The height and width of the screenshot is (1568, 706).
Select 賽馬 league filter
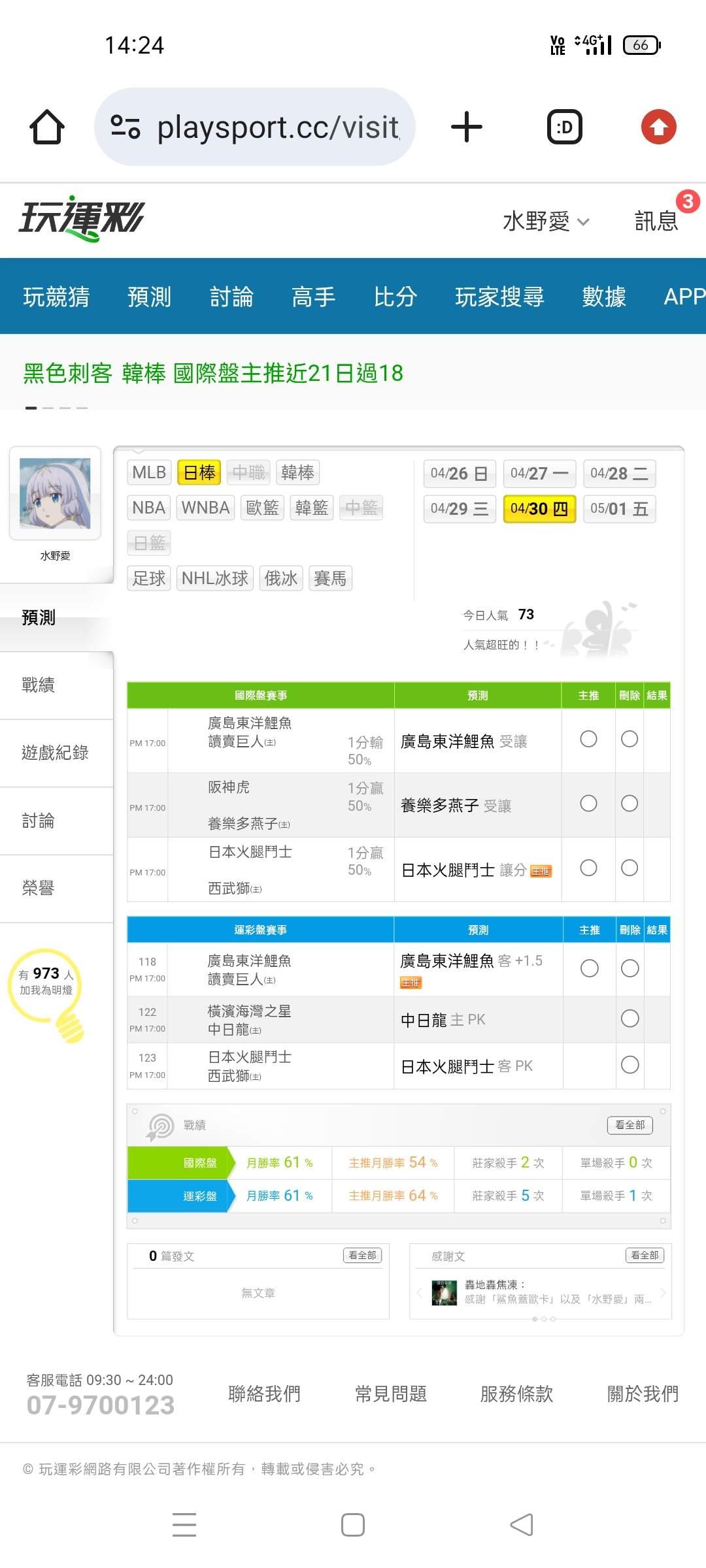pos(330,578)
